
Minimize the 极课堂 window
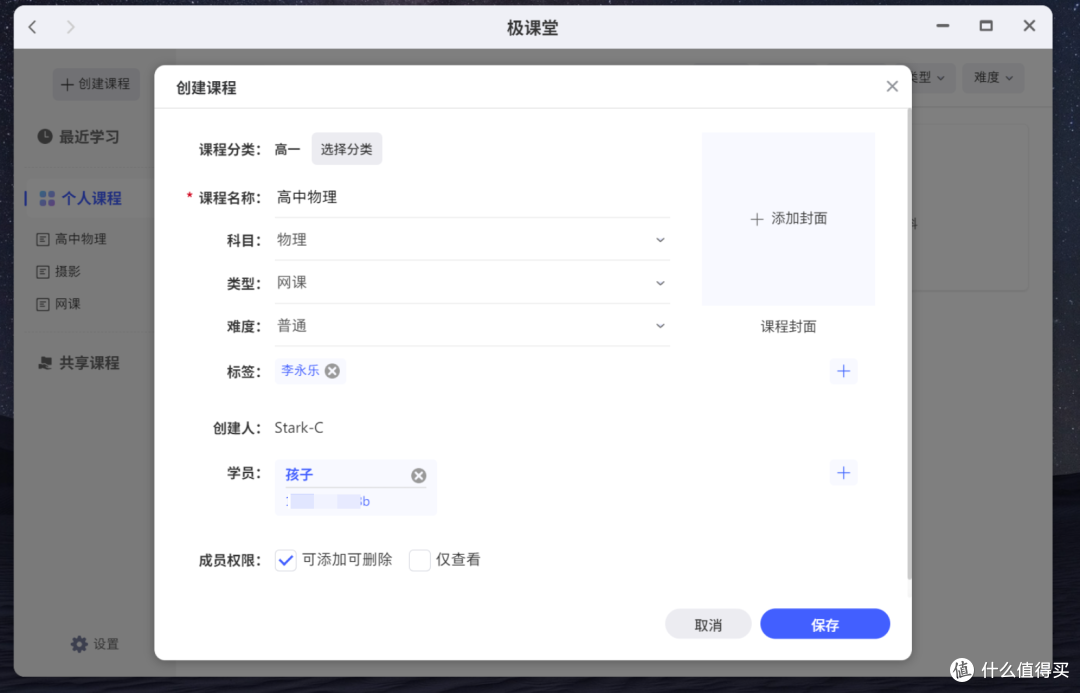click(x=942, y=25)
